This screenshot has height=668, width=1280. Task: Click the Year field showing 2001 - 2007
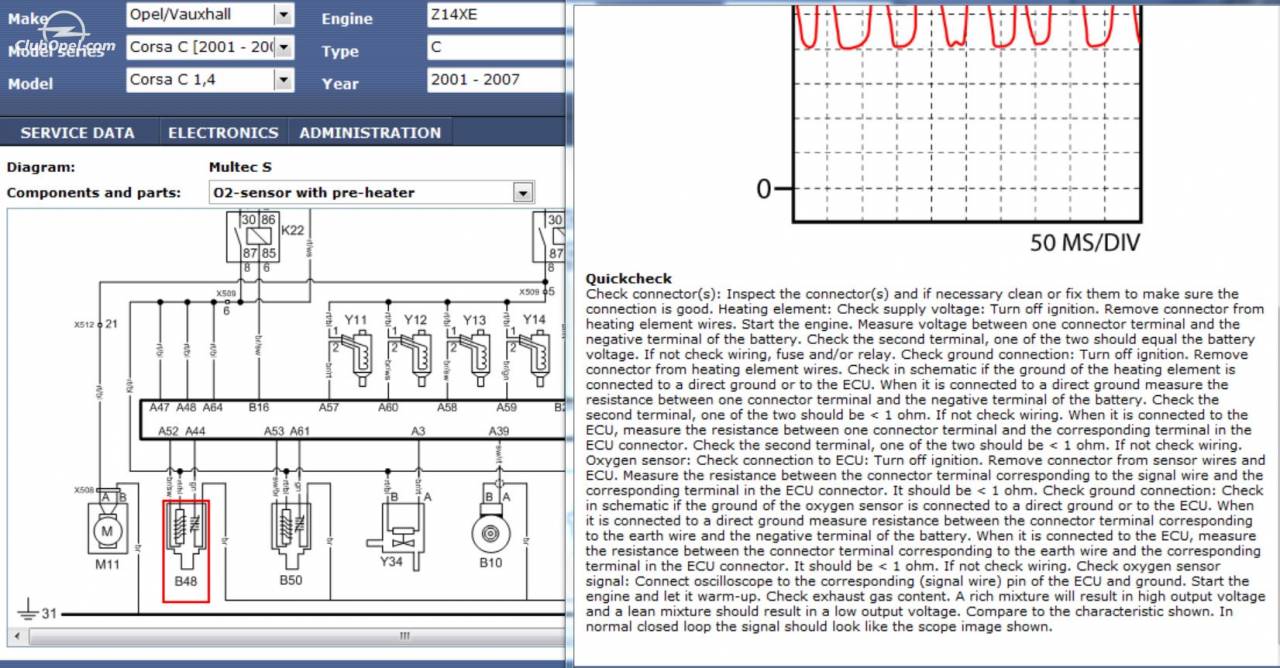(x=496, y=80)
